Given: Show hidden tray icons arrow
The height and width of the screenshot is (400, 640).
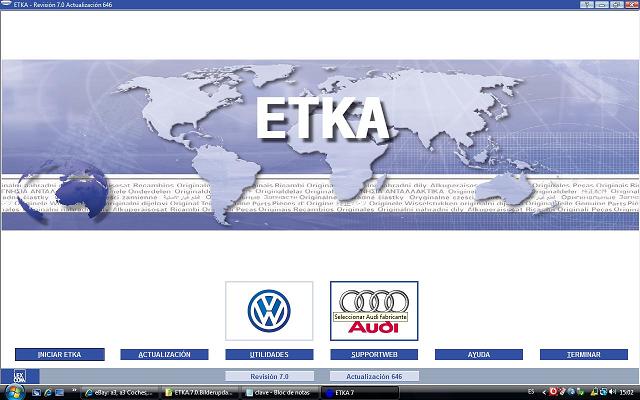Looking at the screenshot, I should coord(544,392).
